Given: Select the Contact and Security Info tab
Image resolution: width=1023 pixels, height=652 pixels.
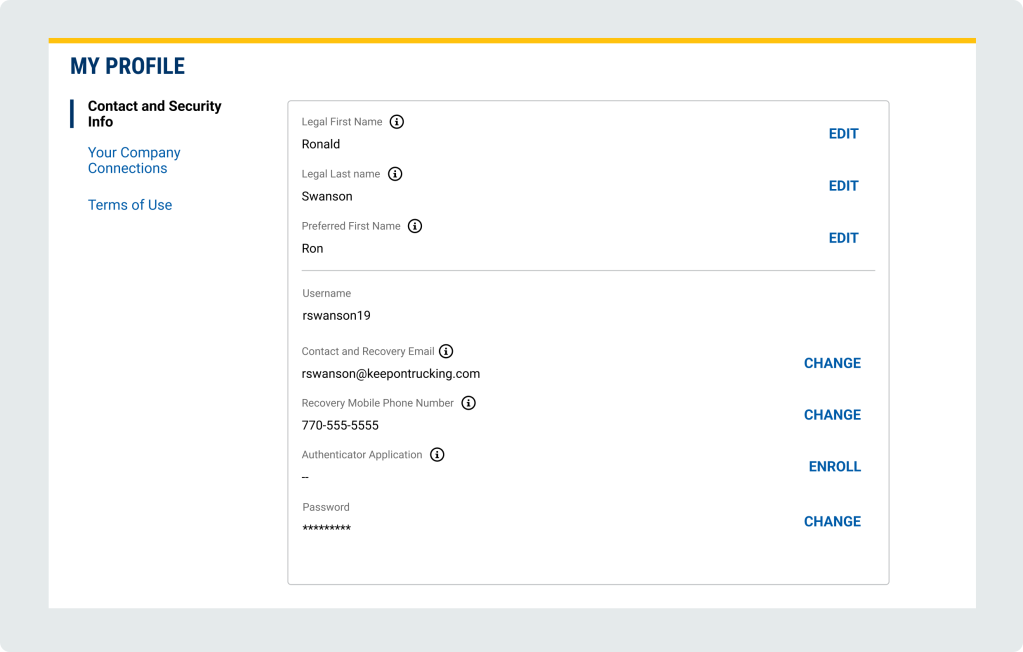Looking at the screenshot, I should pos(154,114).
